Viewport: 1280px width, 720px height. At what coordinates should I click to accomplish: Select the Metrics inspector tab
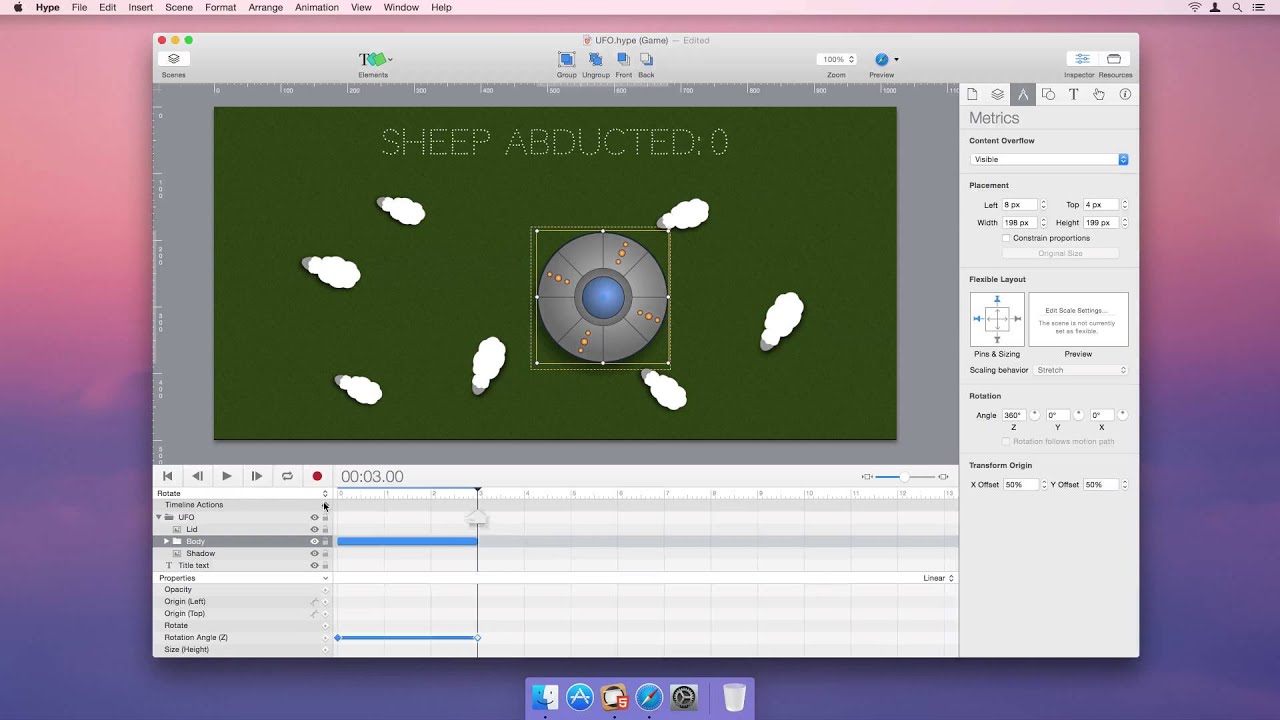pyautogui.click(x=1022, y=94)
